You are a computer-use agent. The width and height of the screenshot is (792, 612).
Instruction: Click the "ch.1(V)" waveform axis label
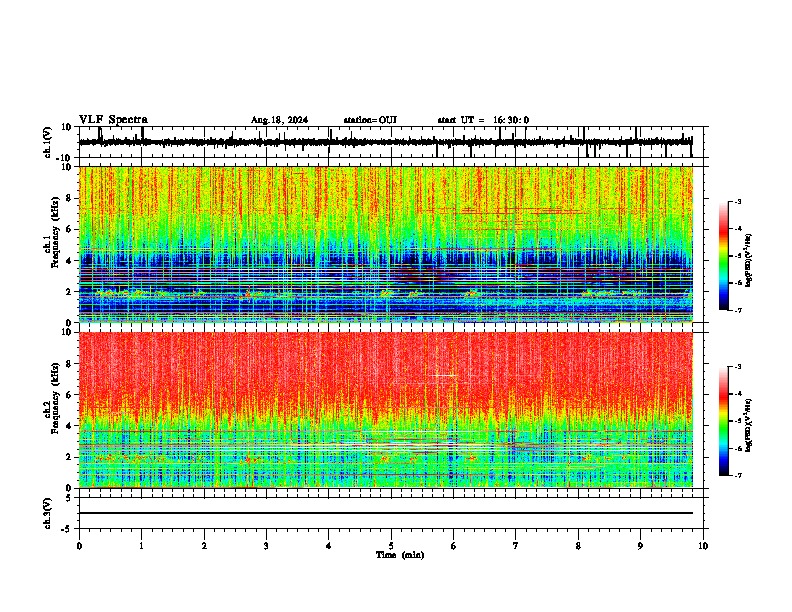(x=48, y=142)
